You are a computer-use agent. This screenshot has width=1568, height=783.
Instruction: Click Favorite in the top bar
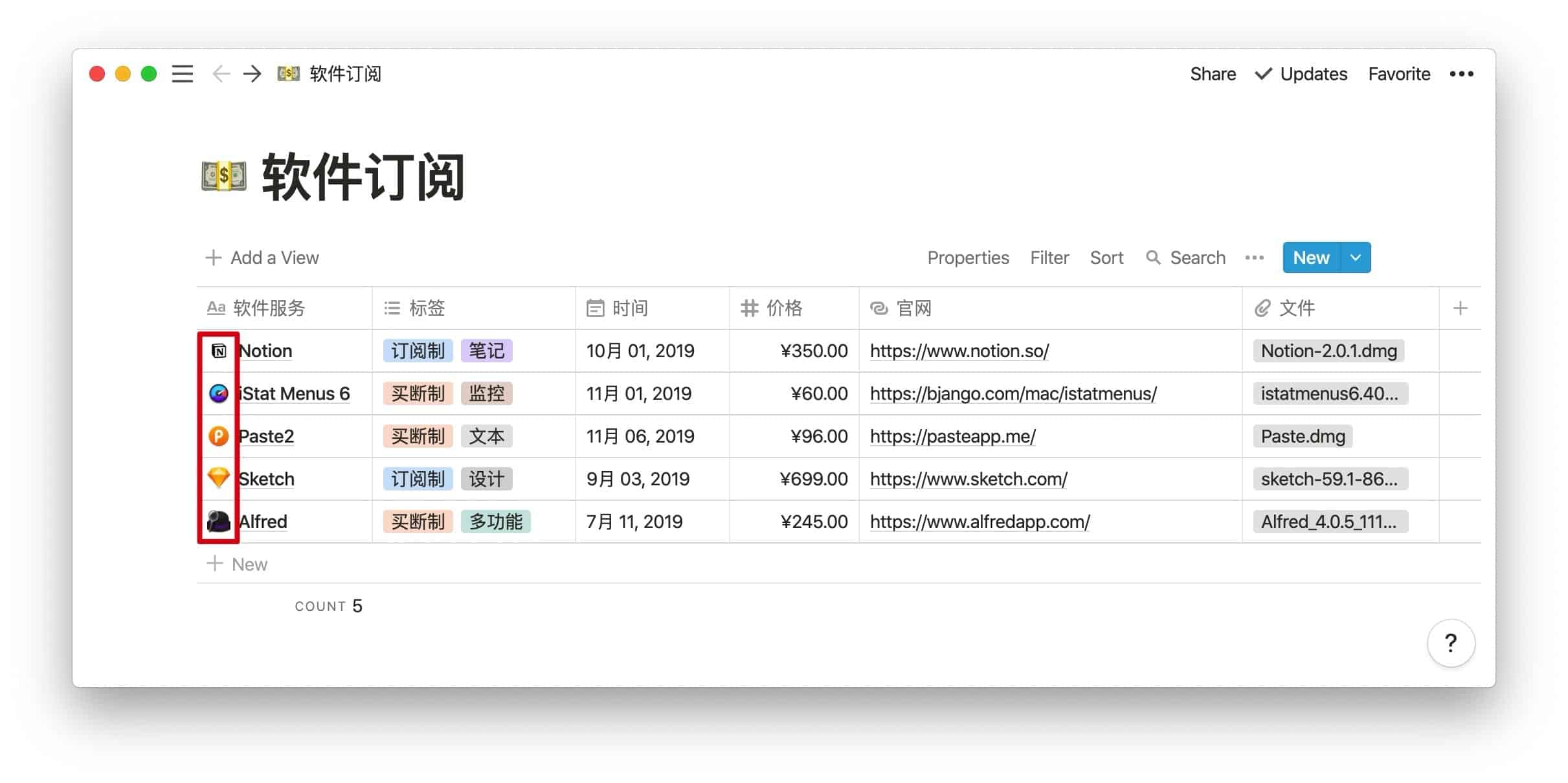coord(1399,74)
